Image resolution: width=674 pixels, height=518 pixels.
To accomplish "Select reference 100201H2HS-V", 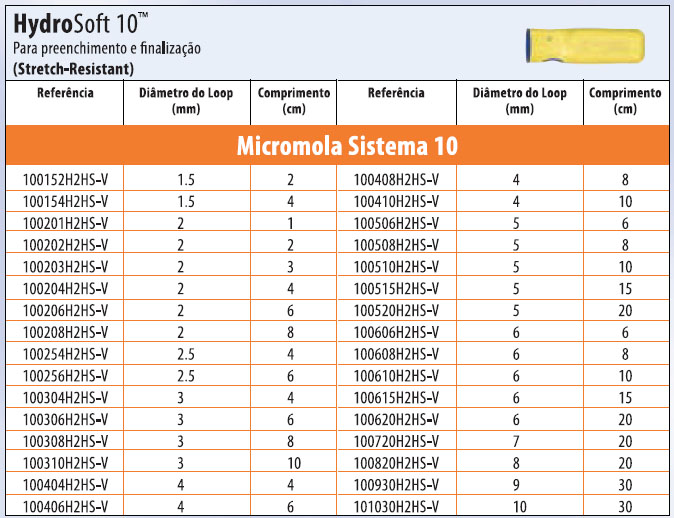I will [x=65, y=224].
